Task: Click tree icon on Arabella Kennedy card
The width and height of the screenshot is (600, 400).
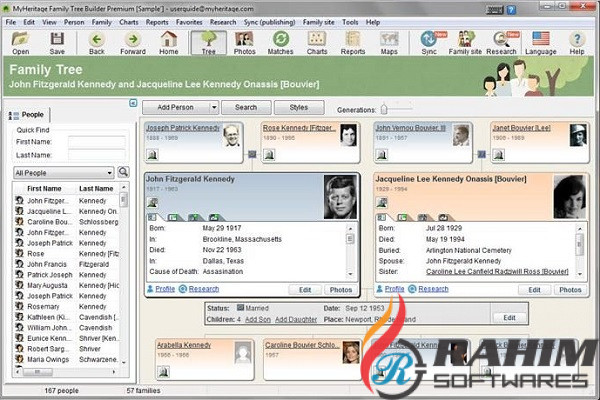Action: [163, 372]
